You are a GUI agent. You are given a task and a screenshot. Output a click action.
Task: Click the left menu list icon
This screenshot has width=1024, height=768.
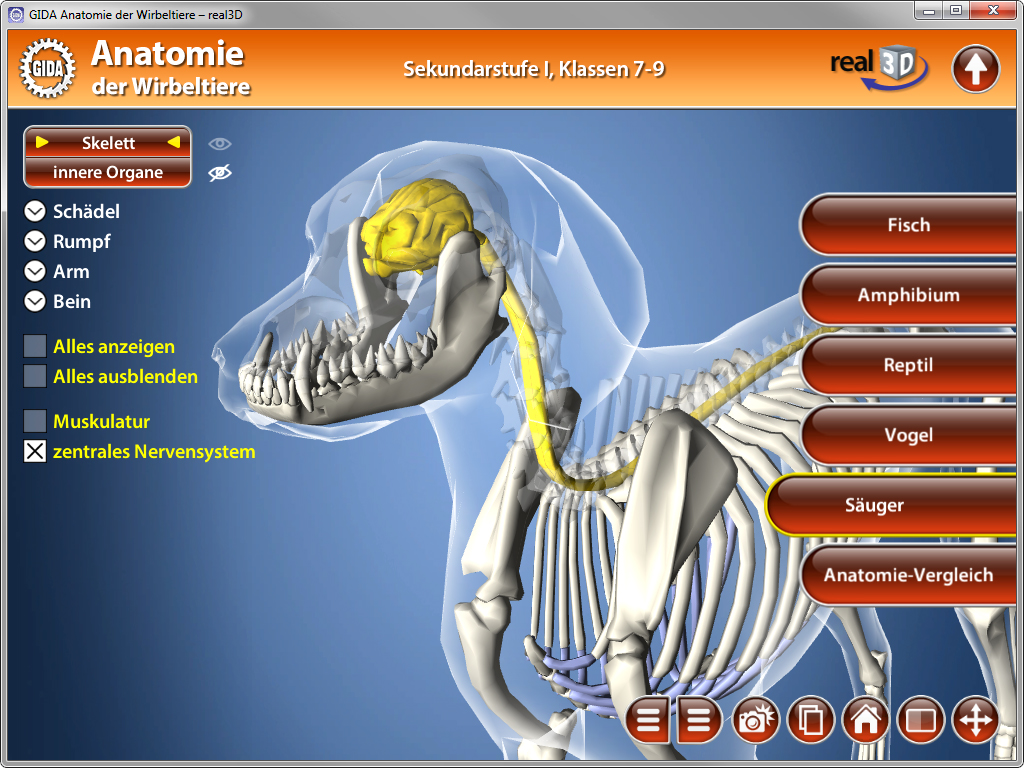click(x=648, y=720)
